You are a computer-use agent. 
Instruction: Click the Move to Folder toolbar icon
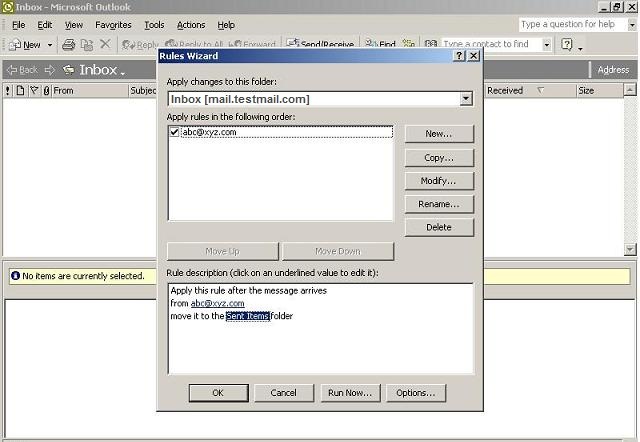pyautogui.click(x=87, y=44)
